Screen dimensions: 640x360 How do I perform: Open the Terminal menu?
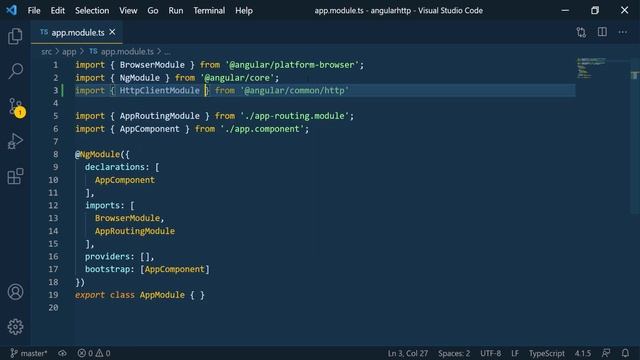(209, 11)
